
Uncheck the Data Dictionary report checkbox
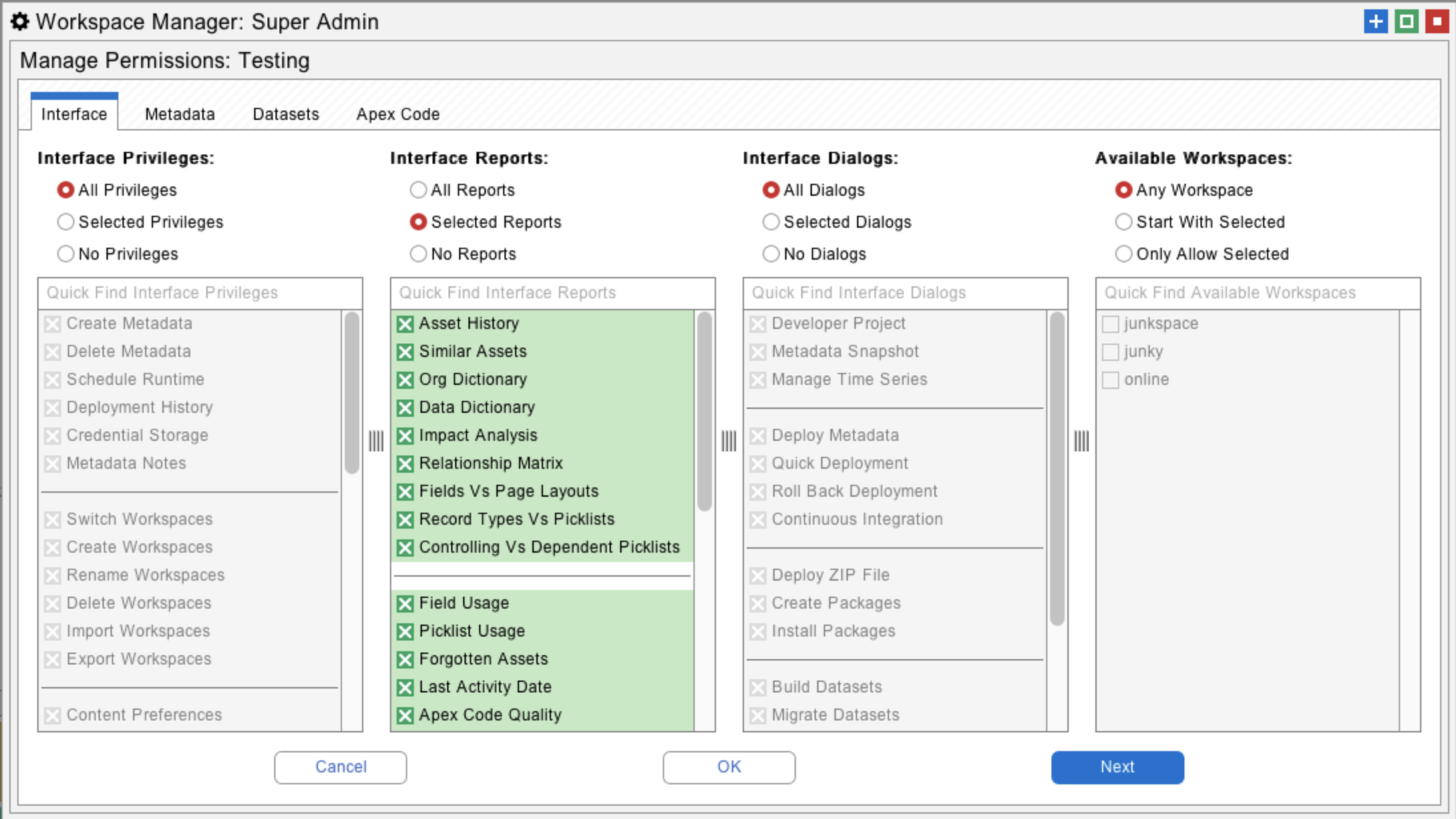click(x=405, y=408)
